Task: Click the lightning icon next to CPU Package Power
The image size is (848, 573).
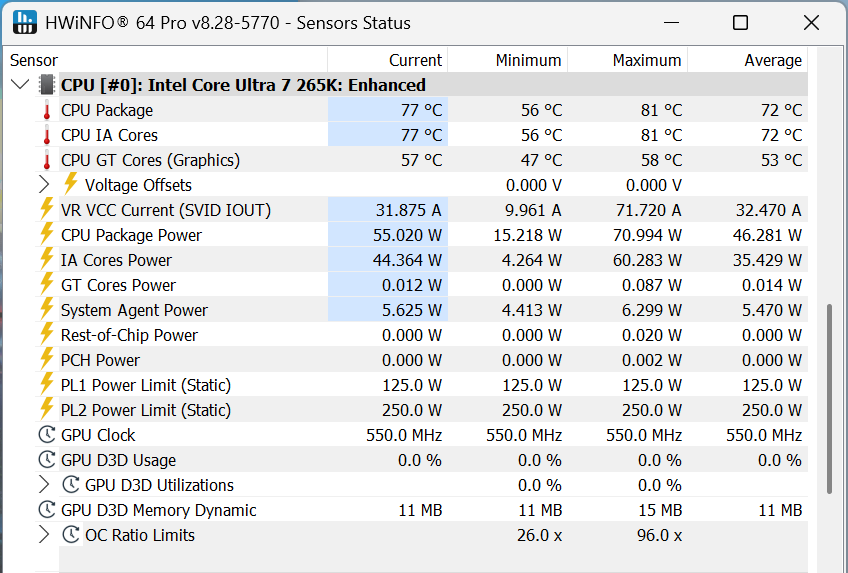Action: point(46,235)
